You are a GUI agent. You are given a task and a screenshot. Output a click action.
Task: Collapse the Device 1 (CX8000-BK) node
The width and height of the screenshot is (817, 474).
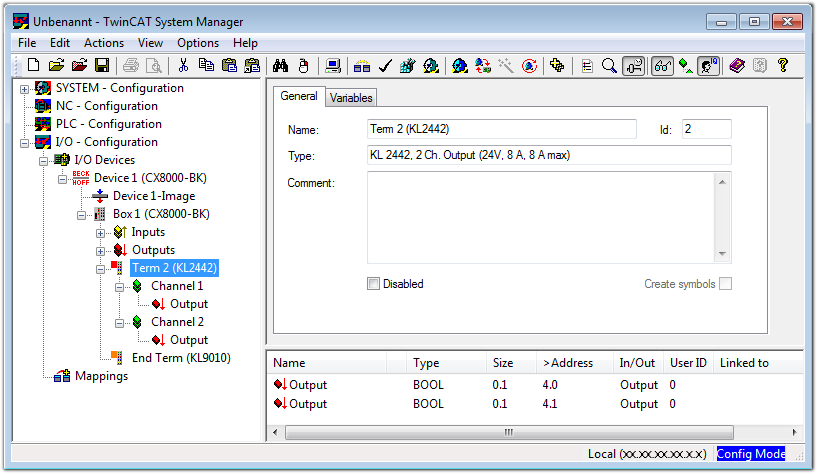pos(62,179)
